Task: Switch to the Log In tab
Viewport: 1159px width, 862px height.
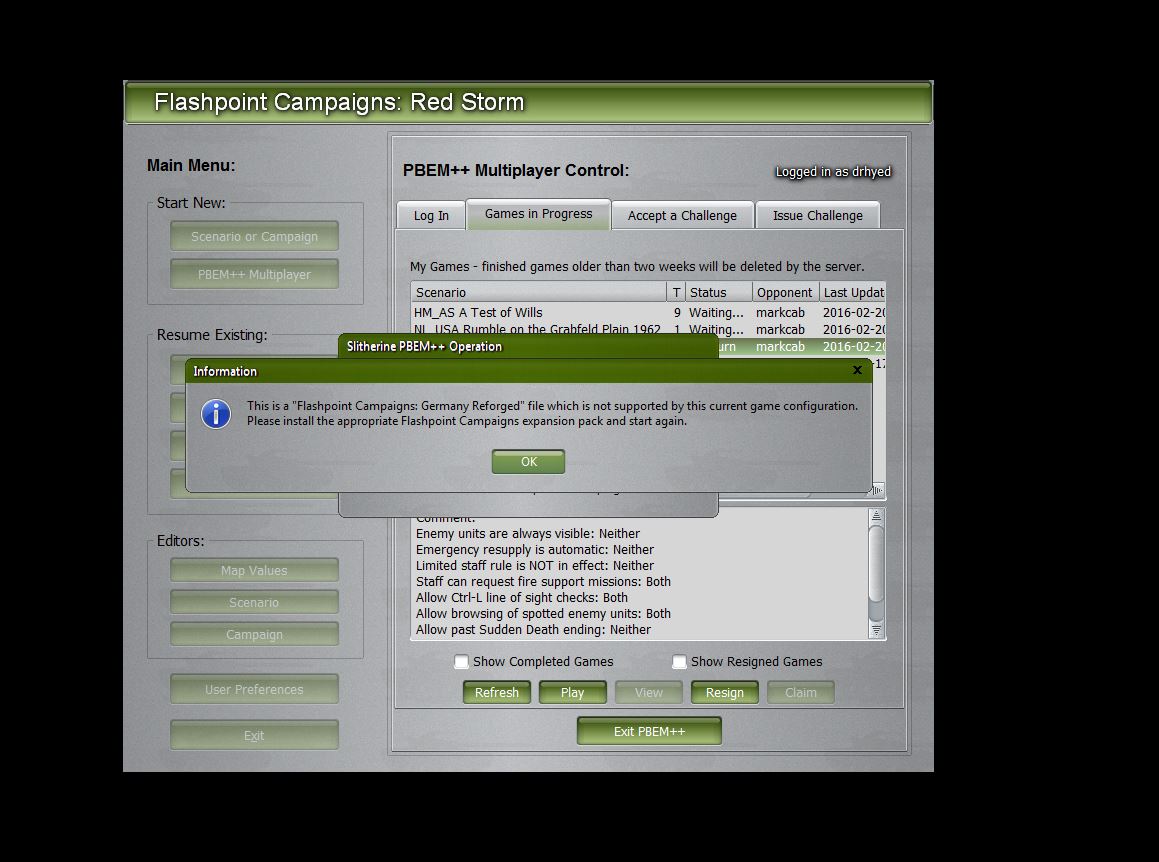Action: pos(431,215)
